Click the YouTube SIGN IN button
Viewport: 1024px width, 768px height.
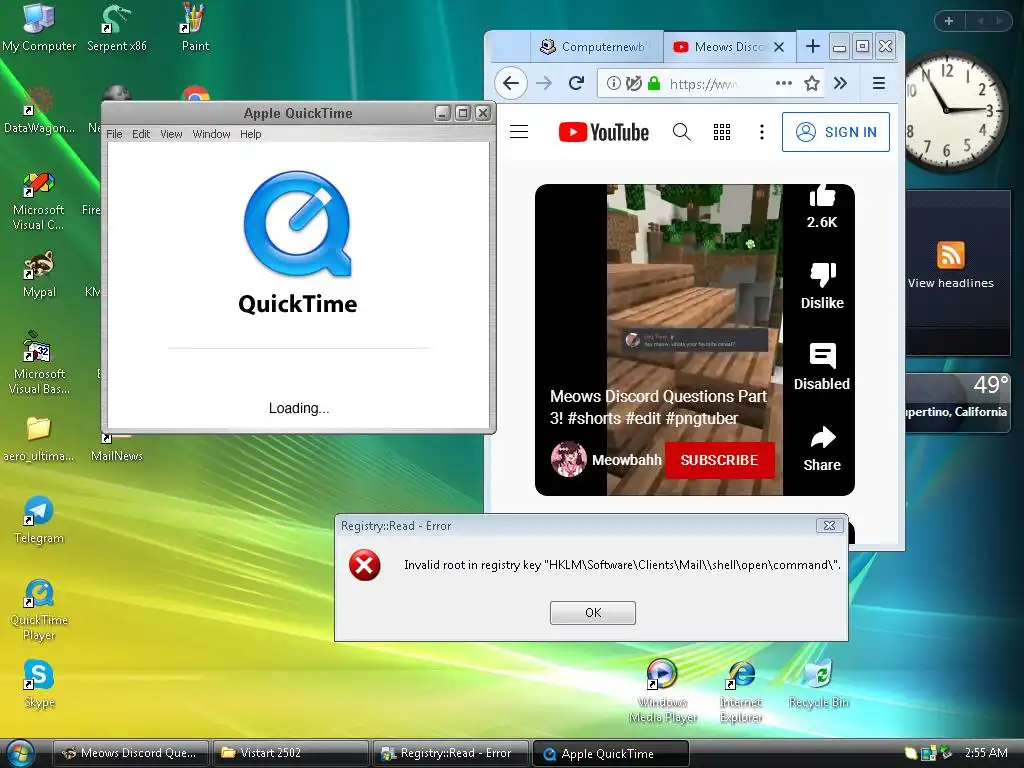[x=835, y=132]
